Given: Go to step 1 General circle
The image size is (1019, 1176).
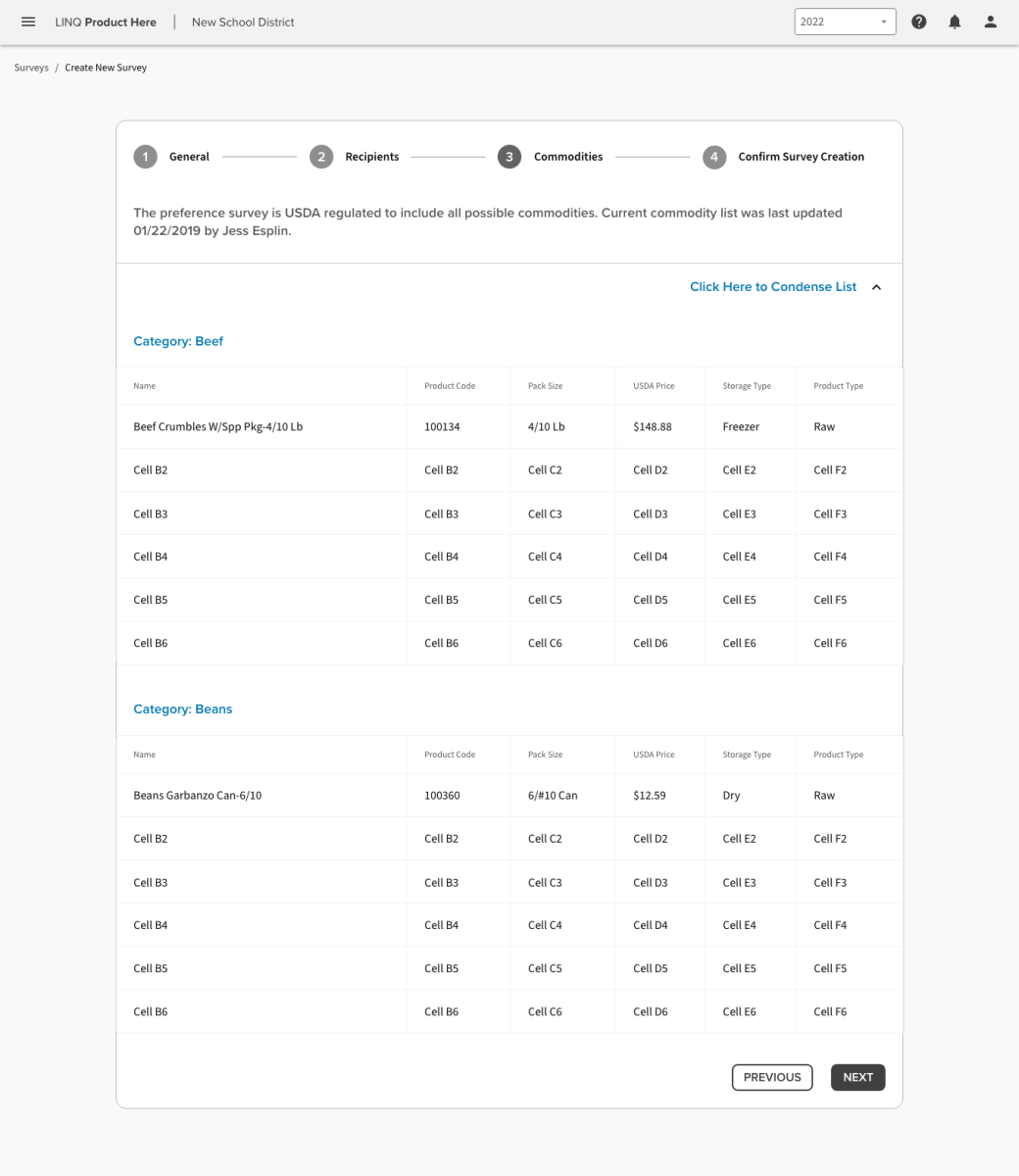Looking at the screenshot, I should 145,157.
